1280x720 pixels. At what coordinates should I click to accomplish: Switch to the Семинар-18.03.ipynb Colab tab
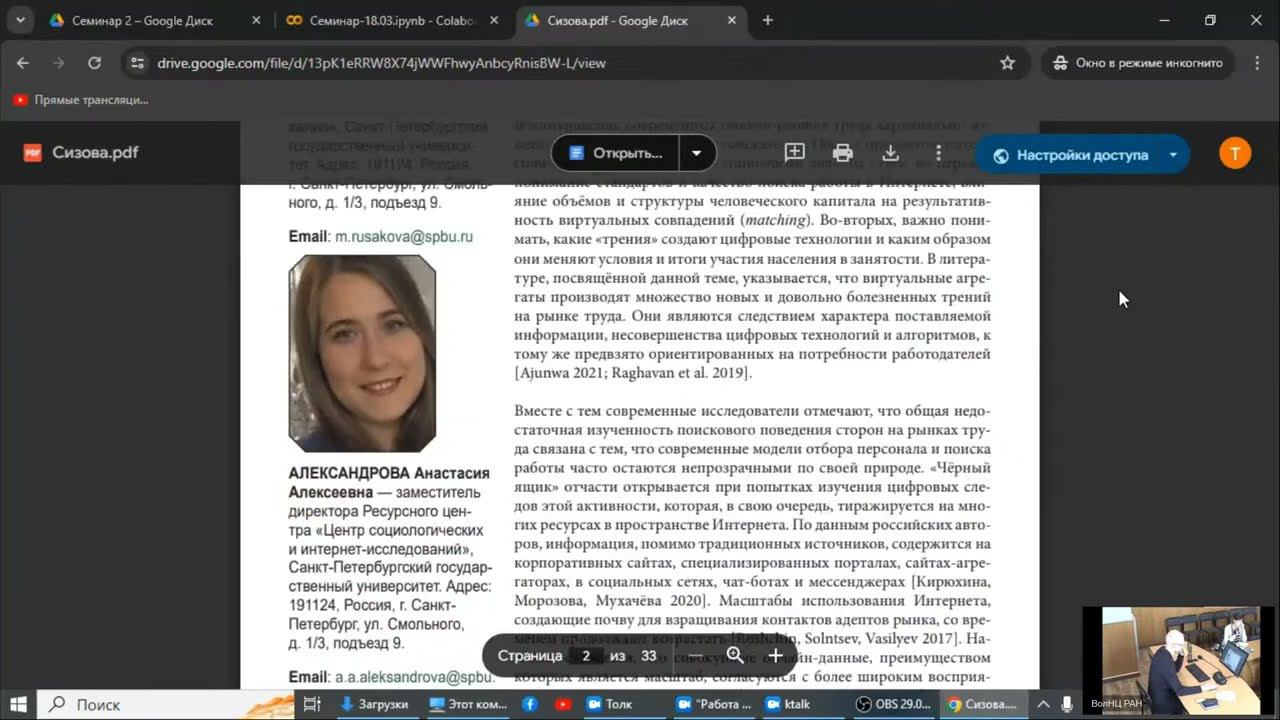click(x=392, y=20)
